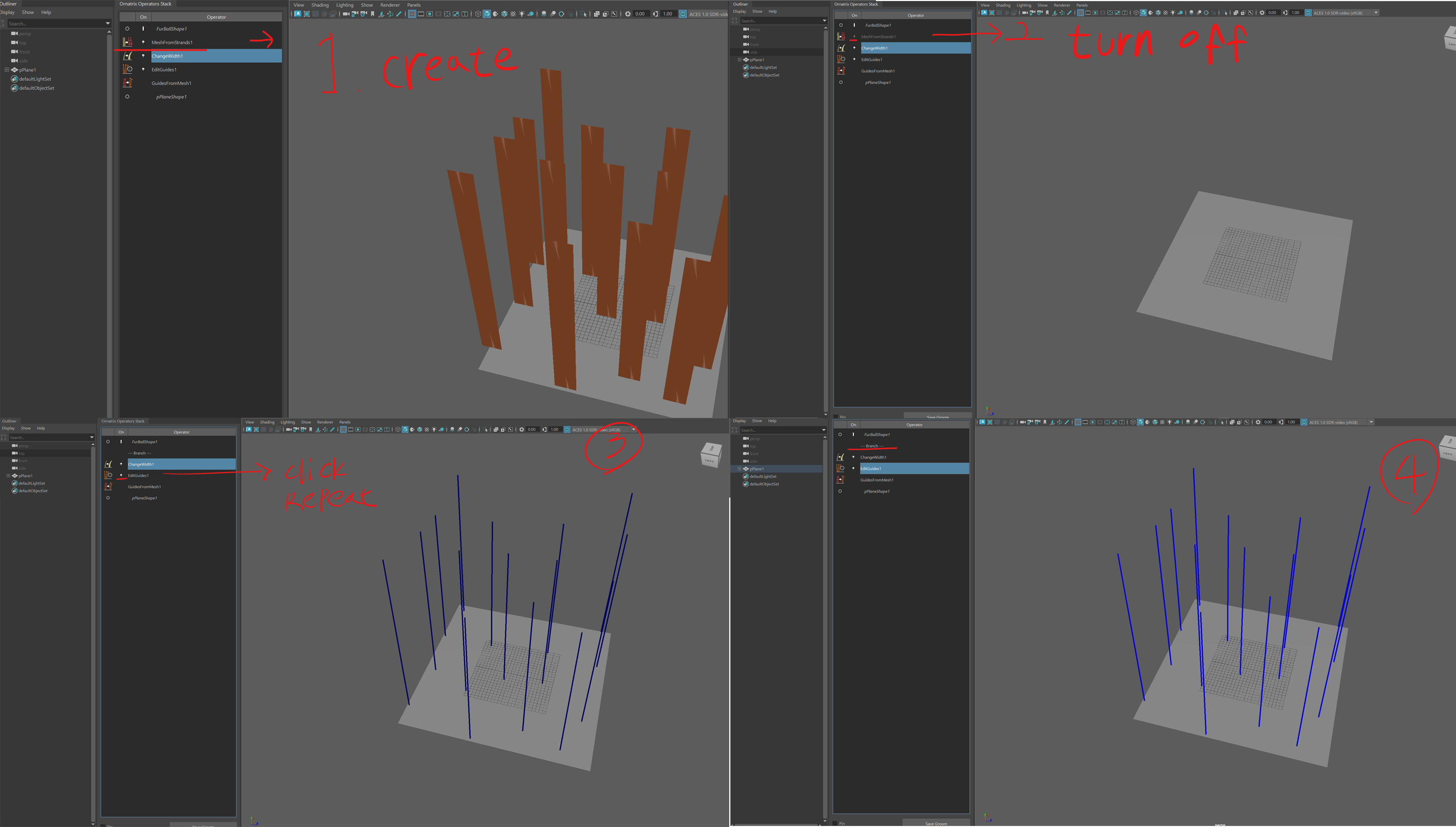
Task: Click the GuidesFromMesh1 operator icon in the step 1 stack
Action: pos(128,83)
